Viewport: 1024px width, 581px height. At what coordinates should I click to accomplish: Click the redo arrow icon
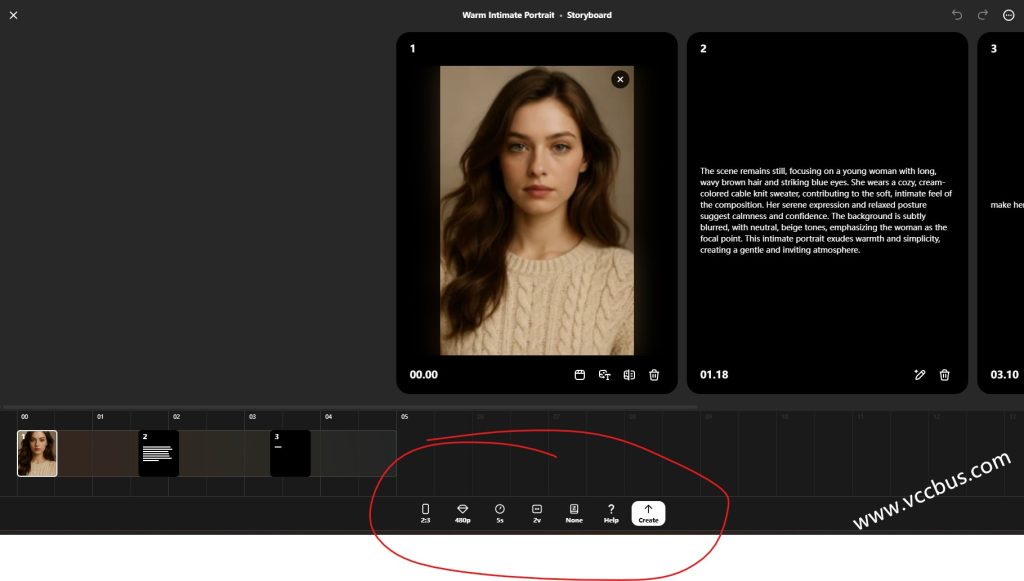click(x=982, y=15)
